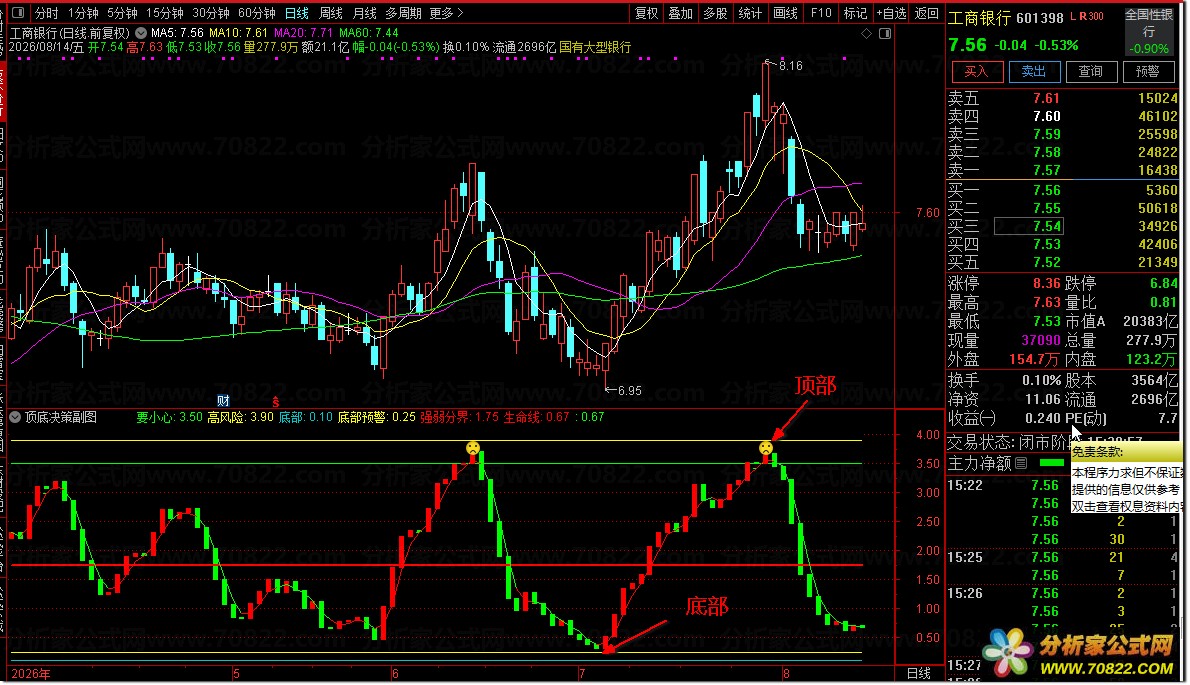Toggle the split-pane icon at chart top right
Image resolution: width=1190 pixels, height=685 pixels.
point(885,34)
